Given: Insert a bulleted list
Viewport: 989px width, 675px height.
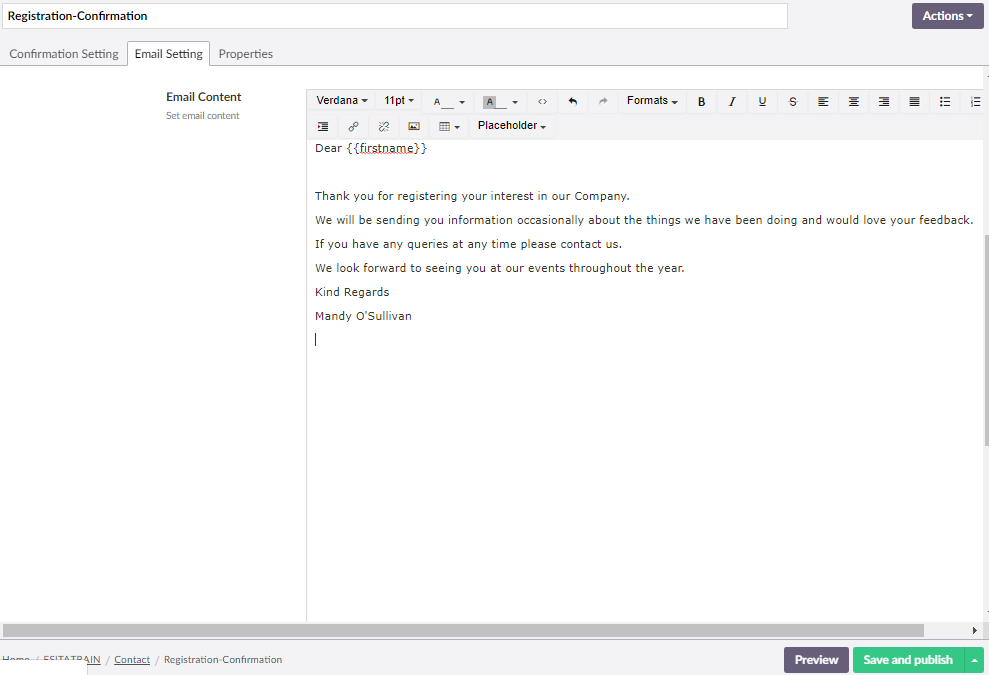Looking at the screenshot, I should coord(945,102).
